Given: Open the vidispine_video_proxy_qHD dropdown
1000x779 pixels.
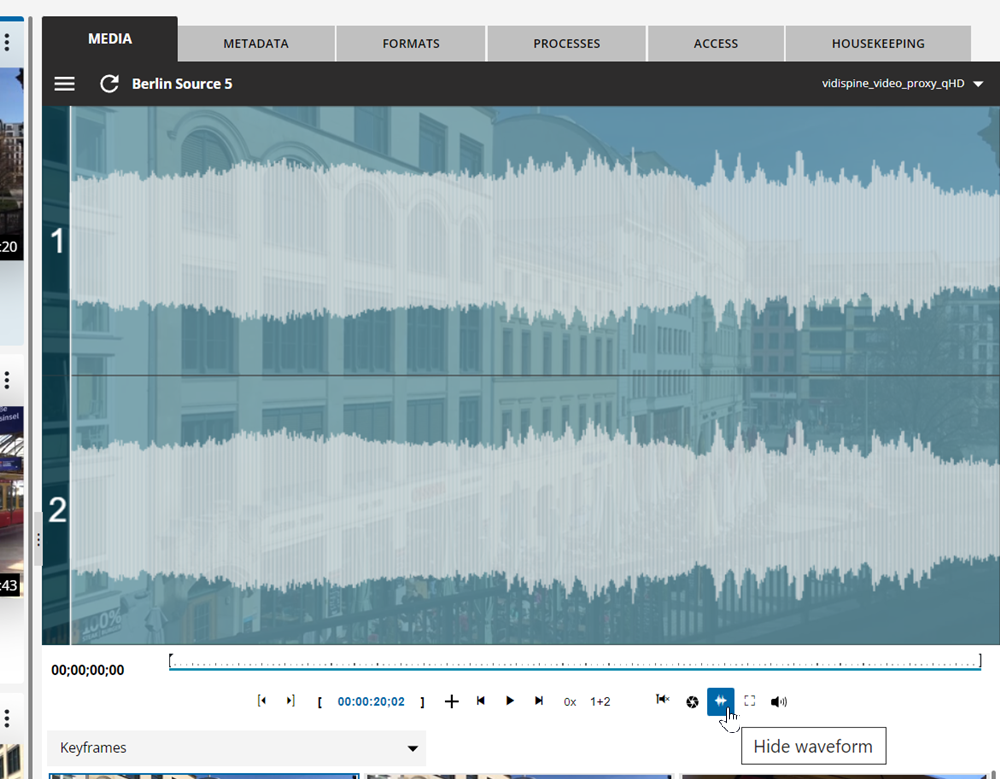Looking at the screenshot, I should 895,84.
